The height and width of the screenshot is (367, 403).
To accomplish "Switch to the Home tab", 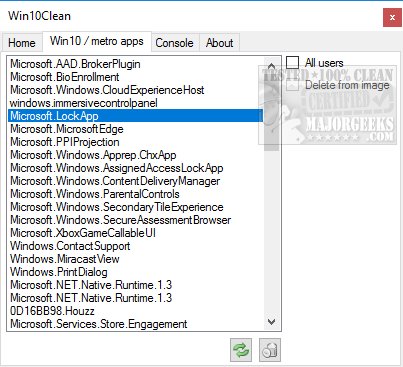I will pos(22,43).
